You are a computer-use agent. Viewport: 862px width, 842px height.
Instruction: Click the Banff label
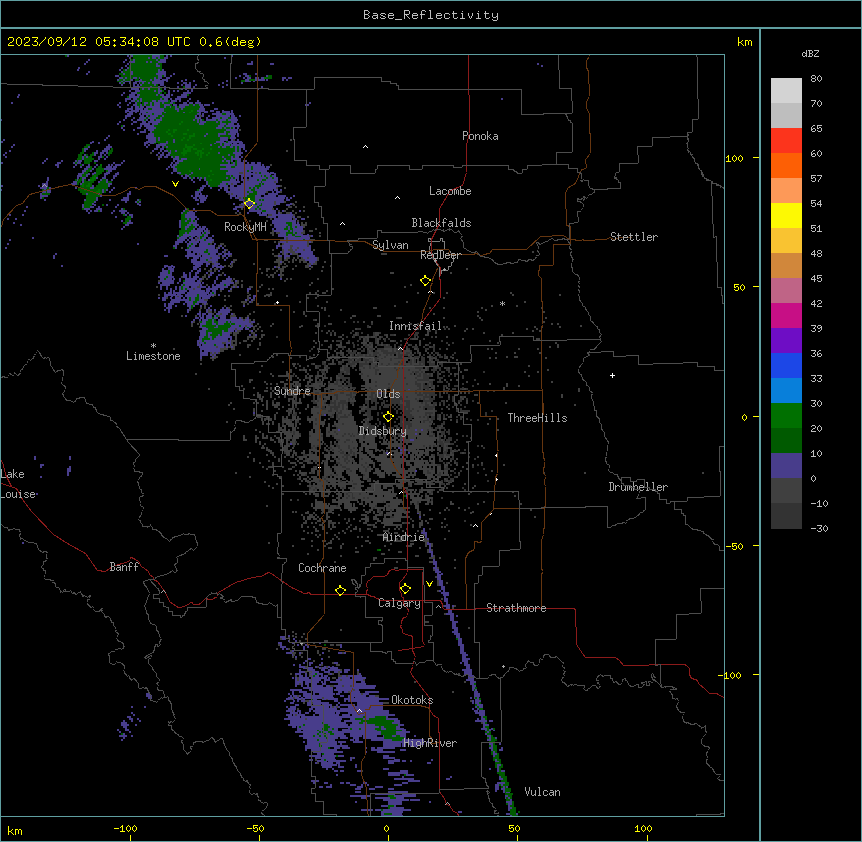124,567
